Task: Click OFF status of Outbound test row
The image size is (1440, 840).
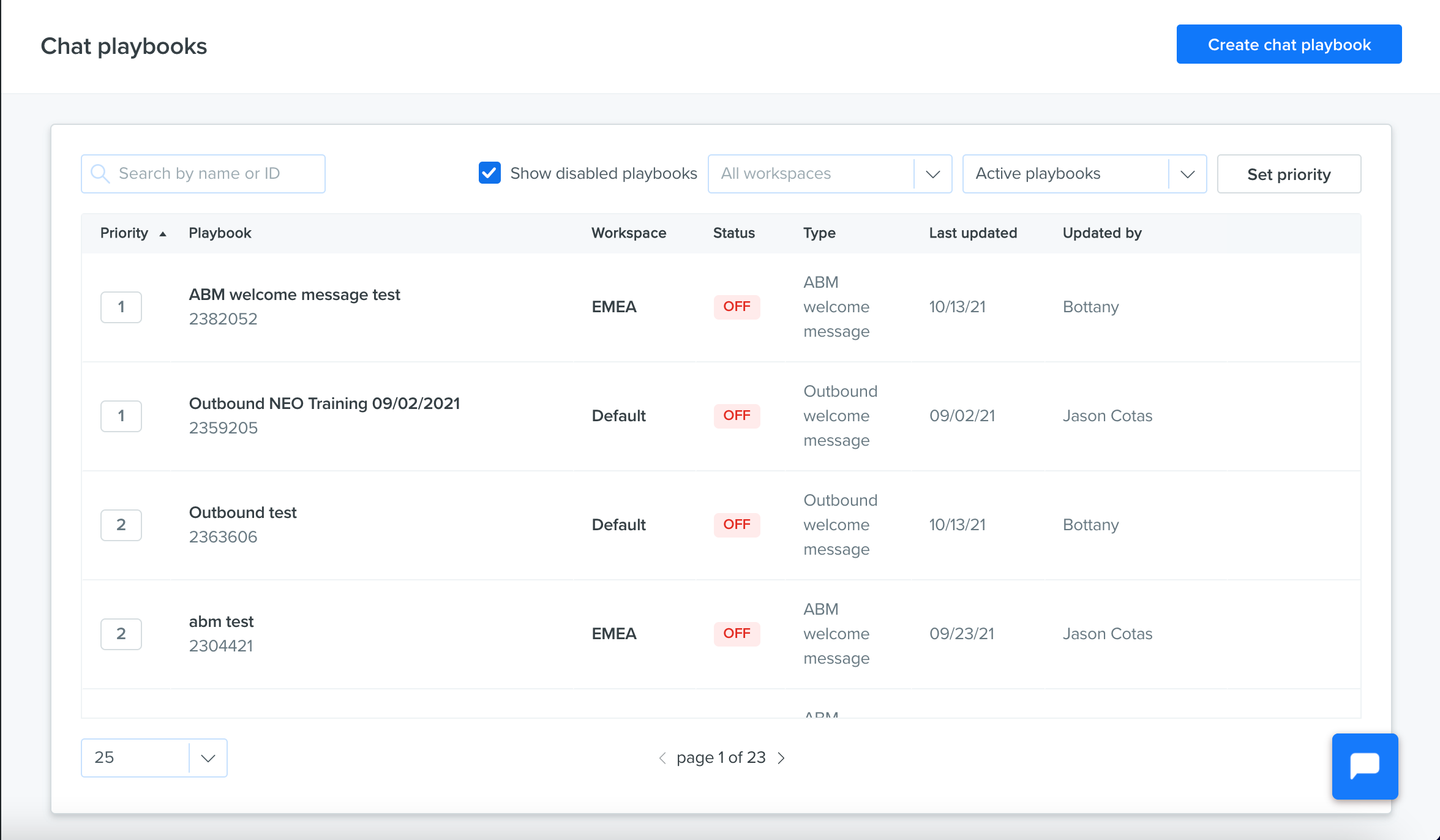Action: coord(737,525)
